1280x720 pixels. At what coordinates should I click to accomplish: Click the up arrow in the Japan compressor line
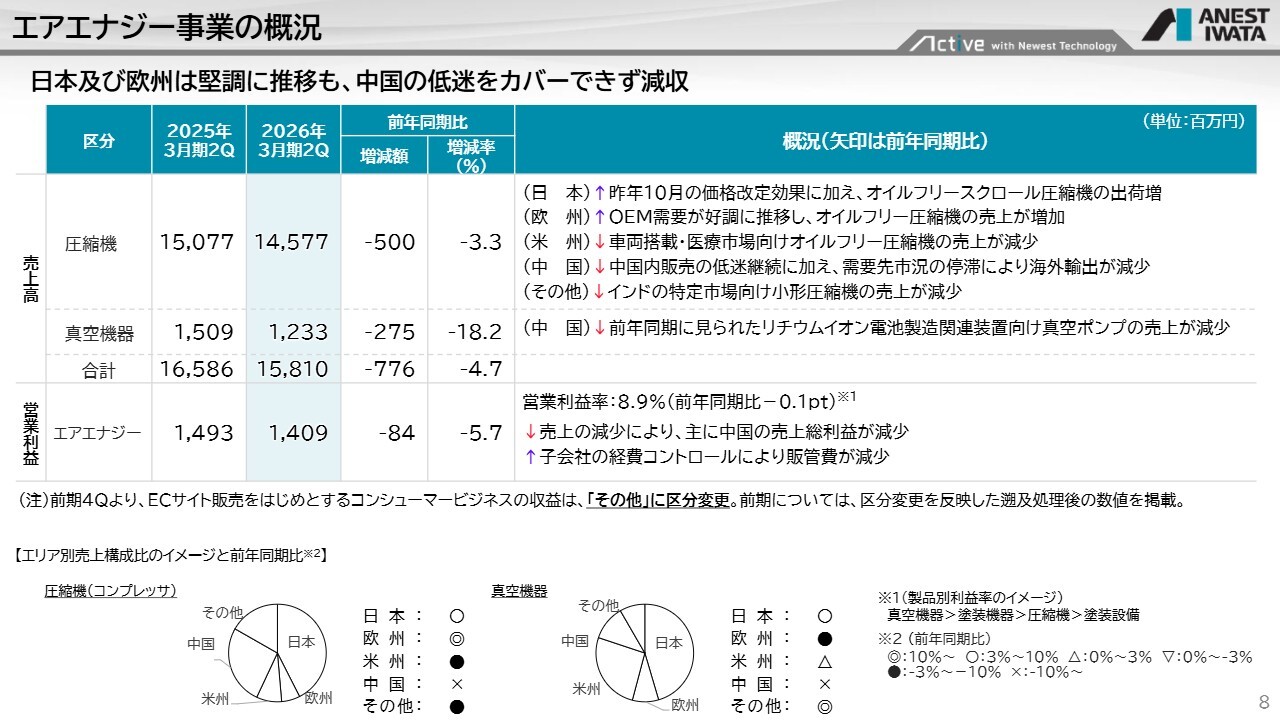(x=600, y=193)
